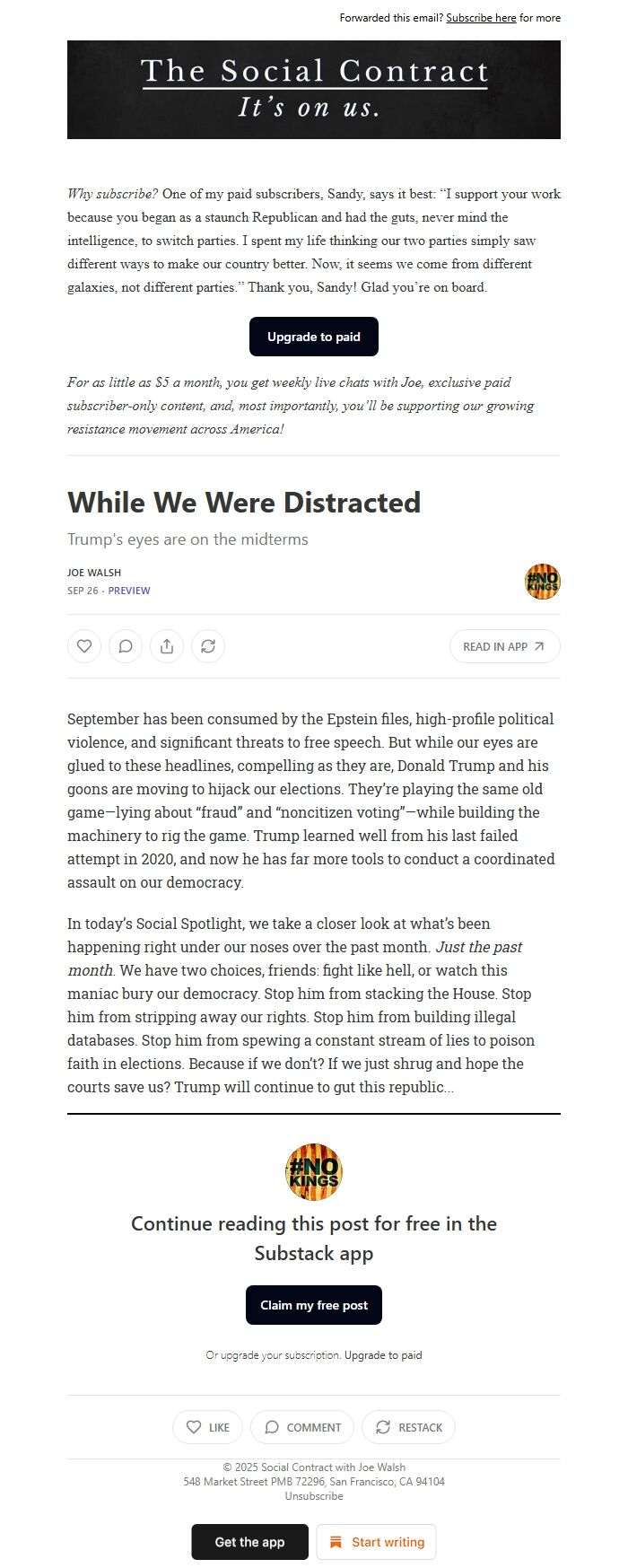Click The Social Contract header banner
The width and height of the screenshot is (628, 1568).
pos(314,90)
